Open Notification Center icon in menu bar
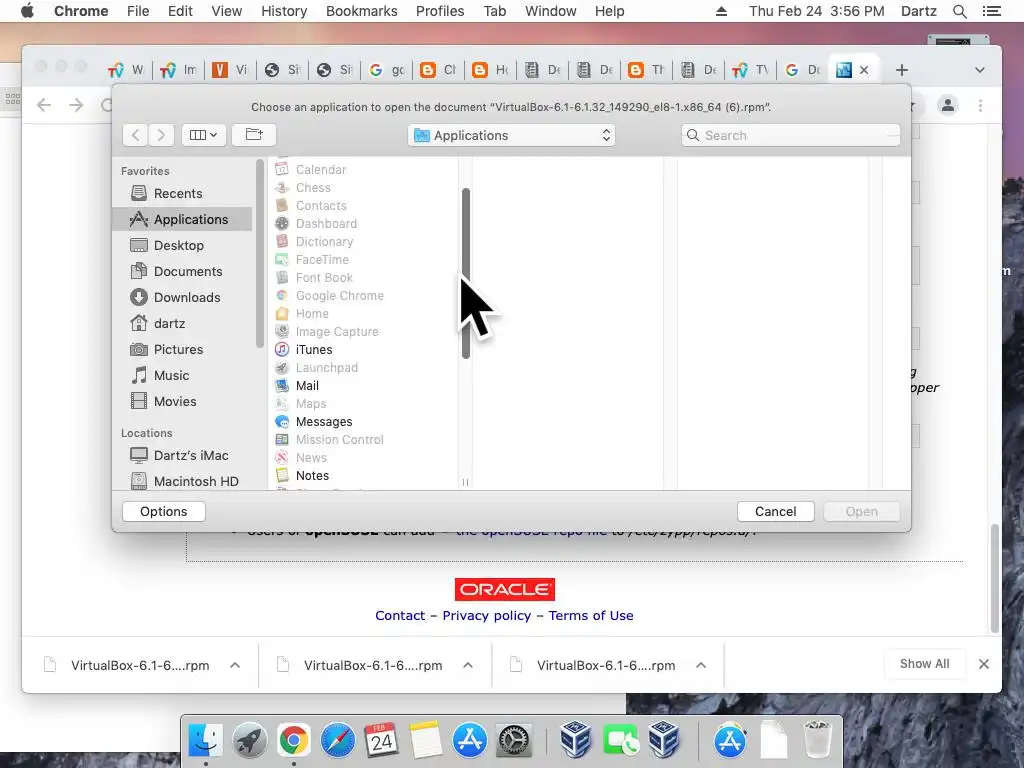 click(991, 11)
